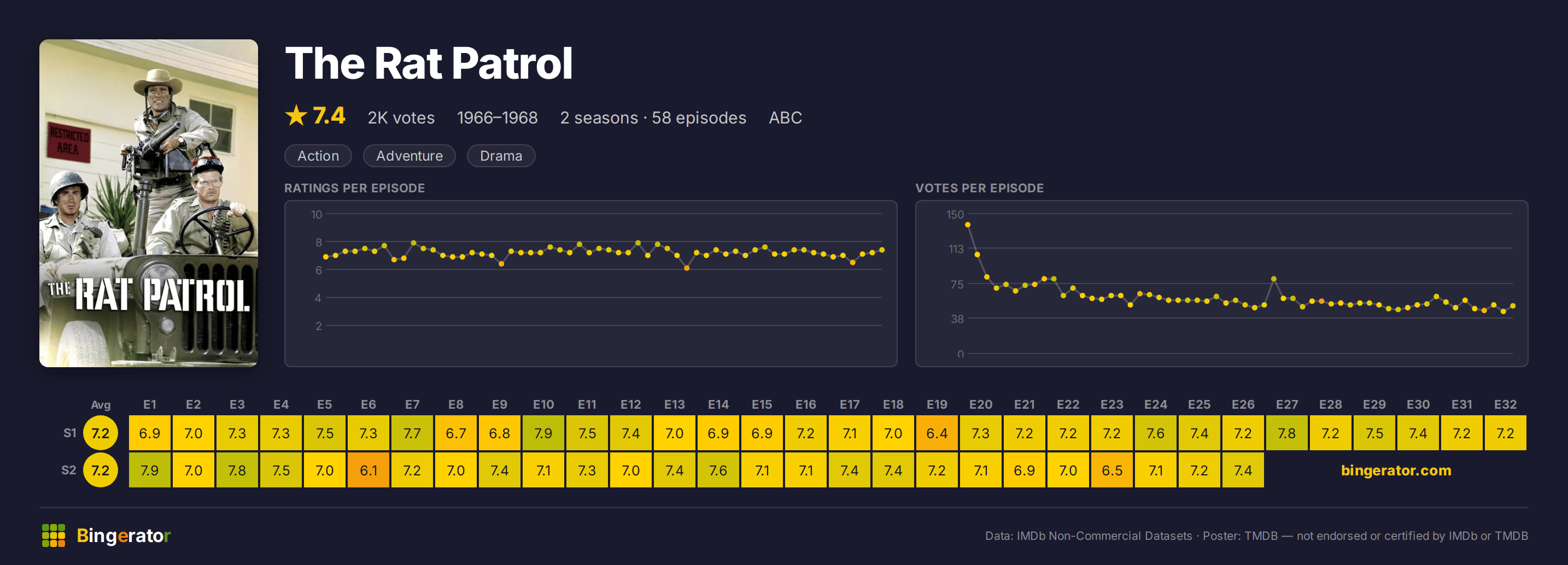The height and width of the screenshot is (565, 1568).
Task: Click the Bingerator grid logo icon
Action: [x=53, y=535]
